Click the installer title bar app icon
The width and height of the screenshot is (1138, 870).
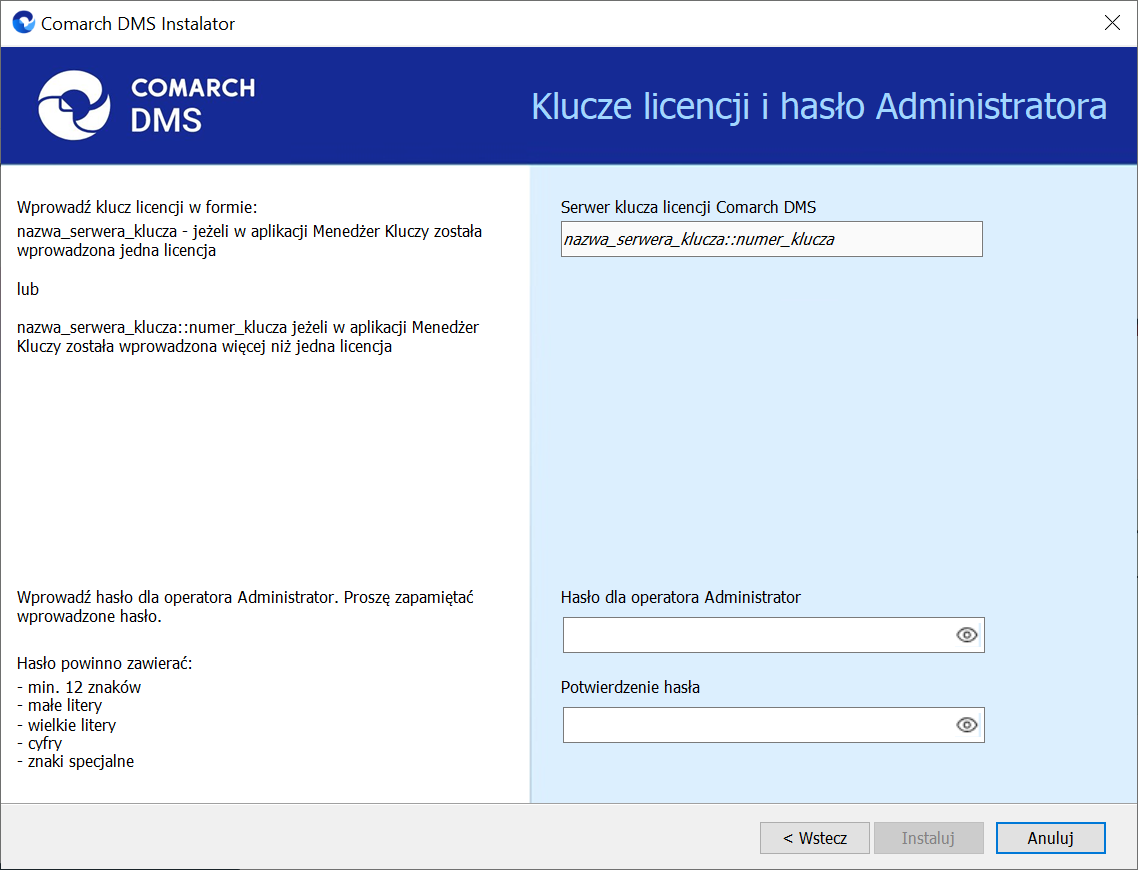tap(23, 22)
